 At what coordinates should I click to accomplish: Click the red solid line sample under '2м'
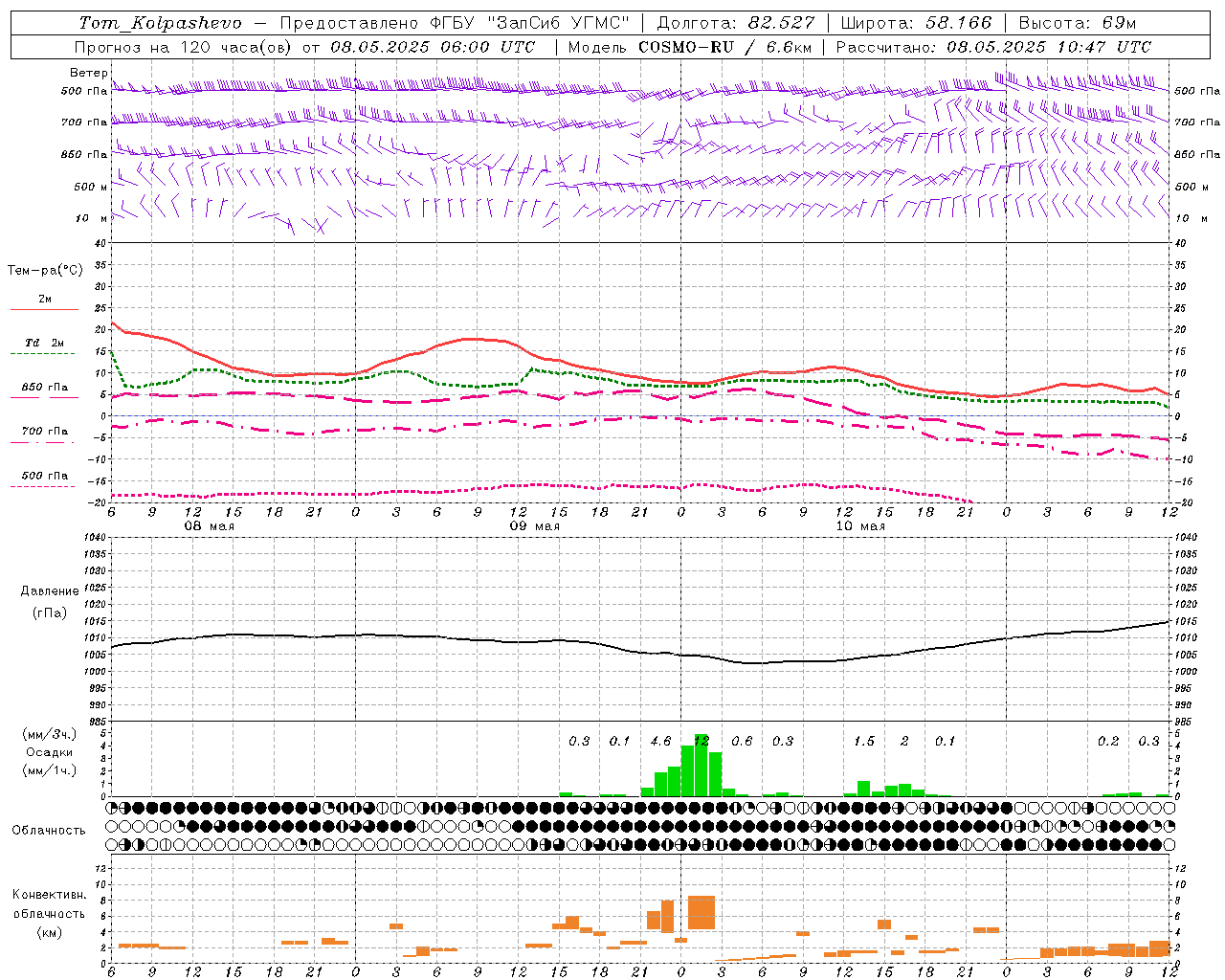coord(44,310)
